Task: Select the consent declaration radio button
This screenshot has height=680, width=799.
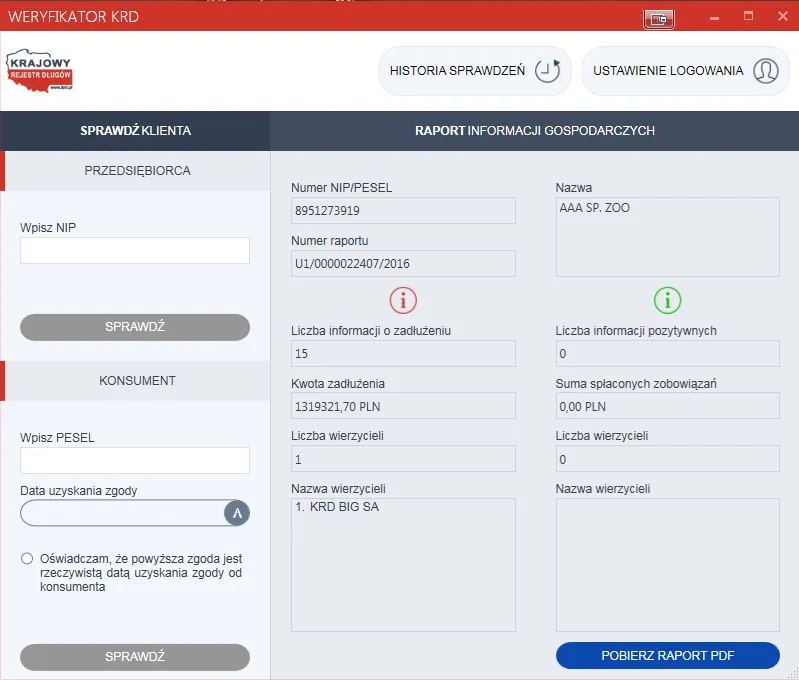Action: 27,558
